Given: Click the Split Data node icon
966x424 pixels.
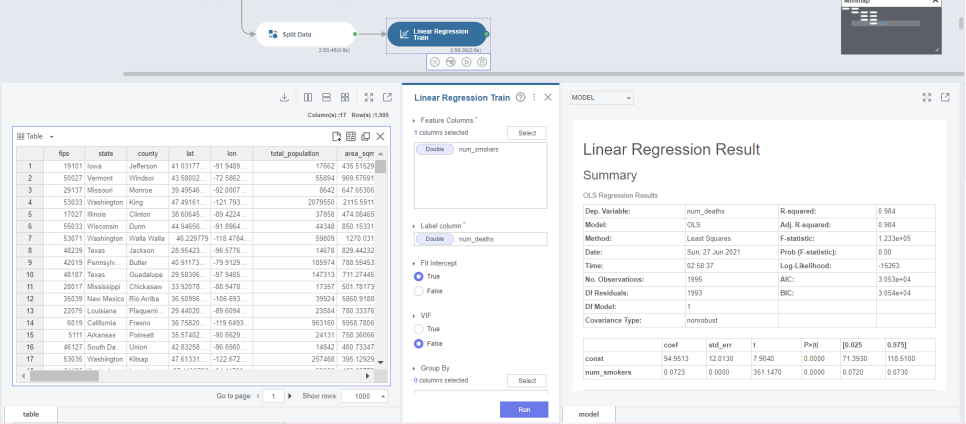Looking at the screenshot, I should 273,35.
